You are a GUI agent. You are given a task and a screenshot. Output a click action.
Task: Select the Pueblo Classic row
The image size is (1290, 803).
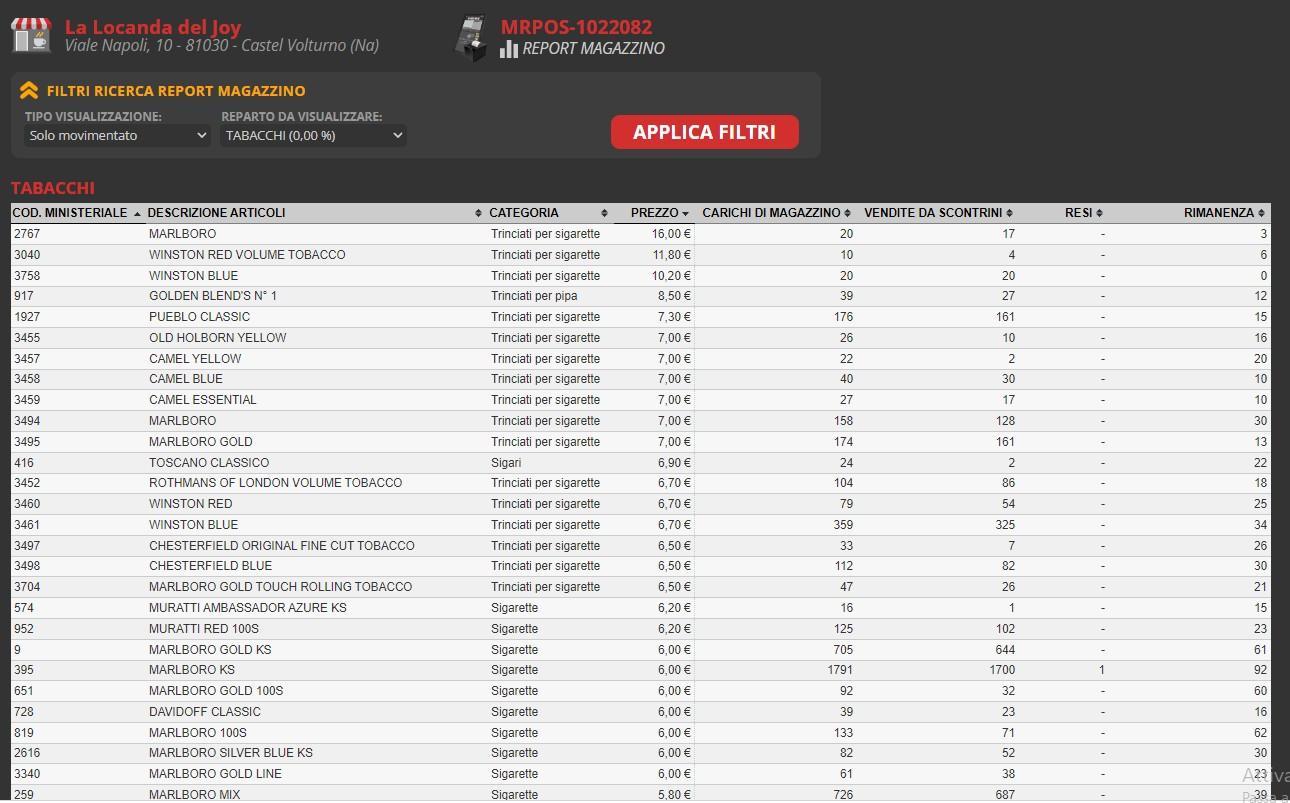click(x=640, y=317)
